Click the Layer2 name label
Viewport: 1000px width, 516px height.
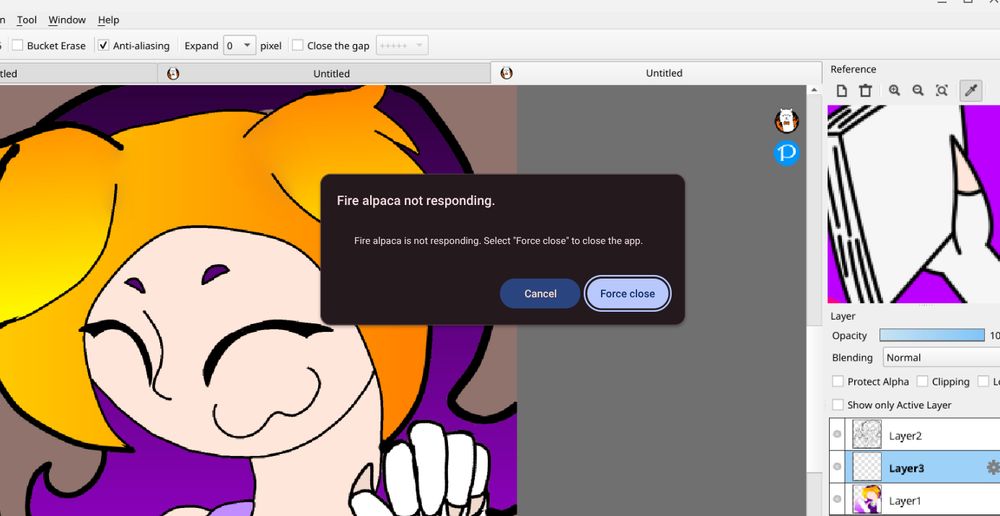(x=906, y=436)
